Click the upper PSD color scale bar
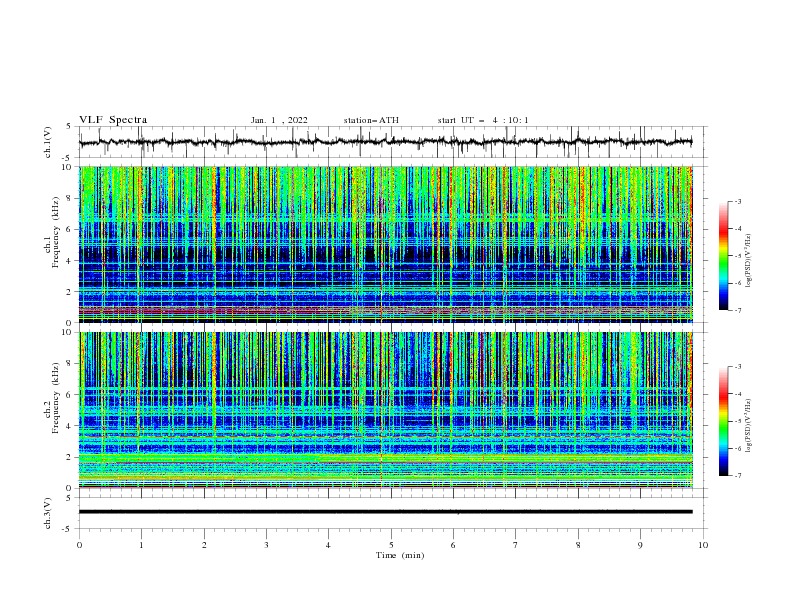The image size is (792, 612). [723, 256]
